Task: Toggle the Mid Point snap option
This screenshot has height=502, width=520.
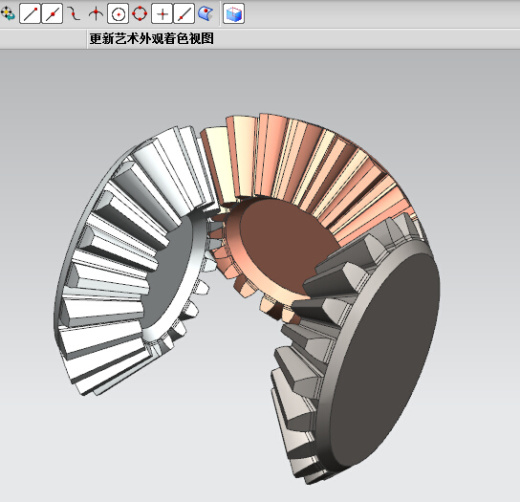Action: coord(52,14)
